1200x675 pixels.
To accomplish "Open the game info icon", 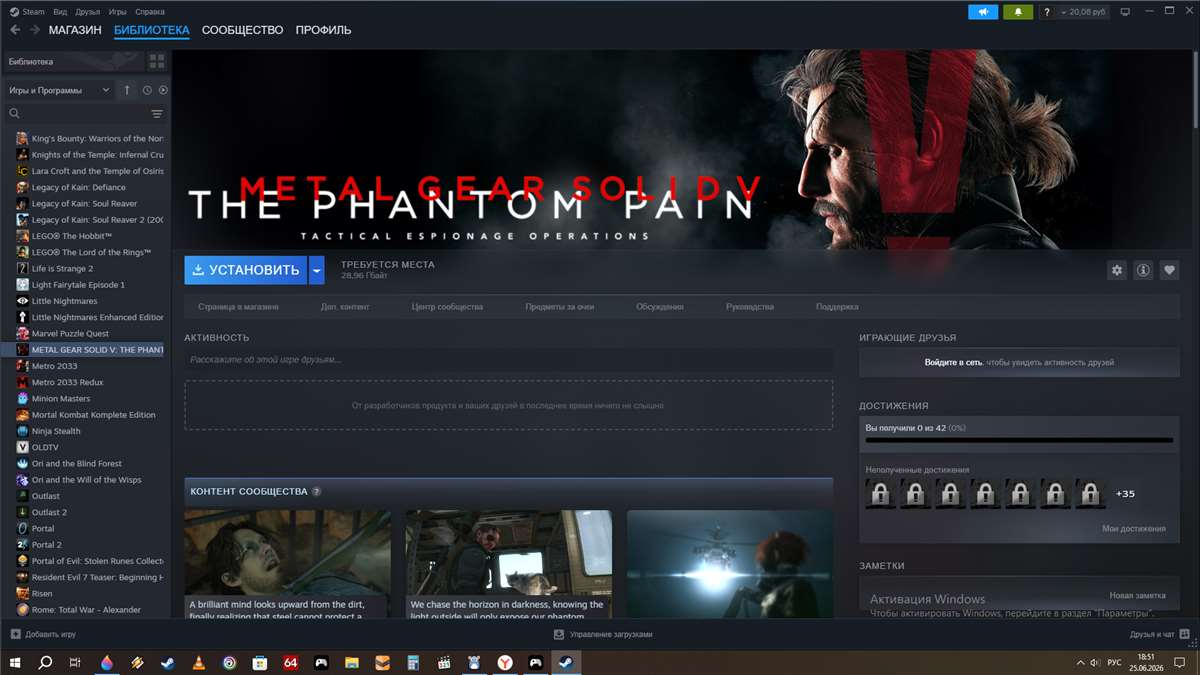I will [1143, 270].
